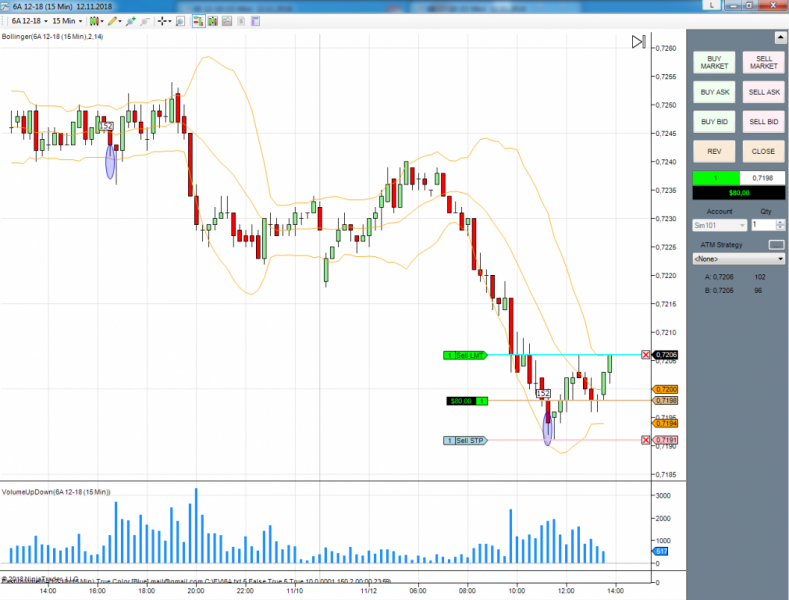Cancel Sell LMT order with red X
Screen dimensions: 789x600
click(x=646, y=355)
